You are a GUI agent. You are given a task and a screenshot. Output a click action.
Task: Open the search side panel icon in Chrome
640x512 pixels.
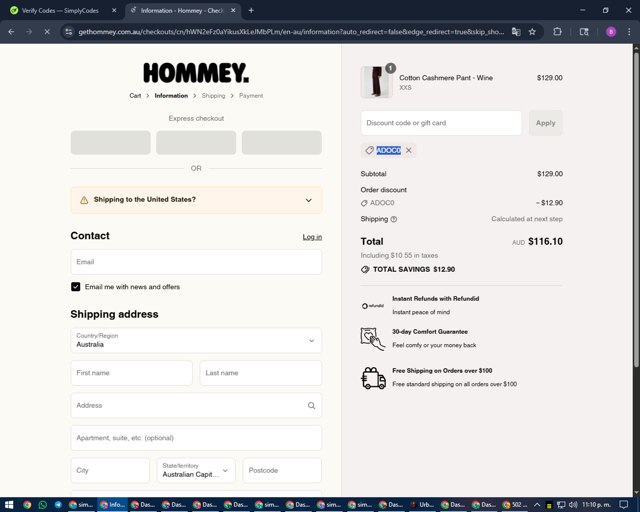(x=584, y=31)
